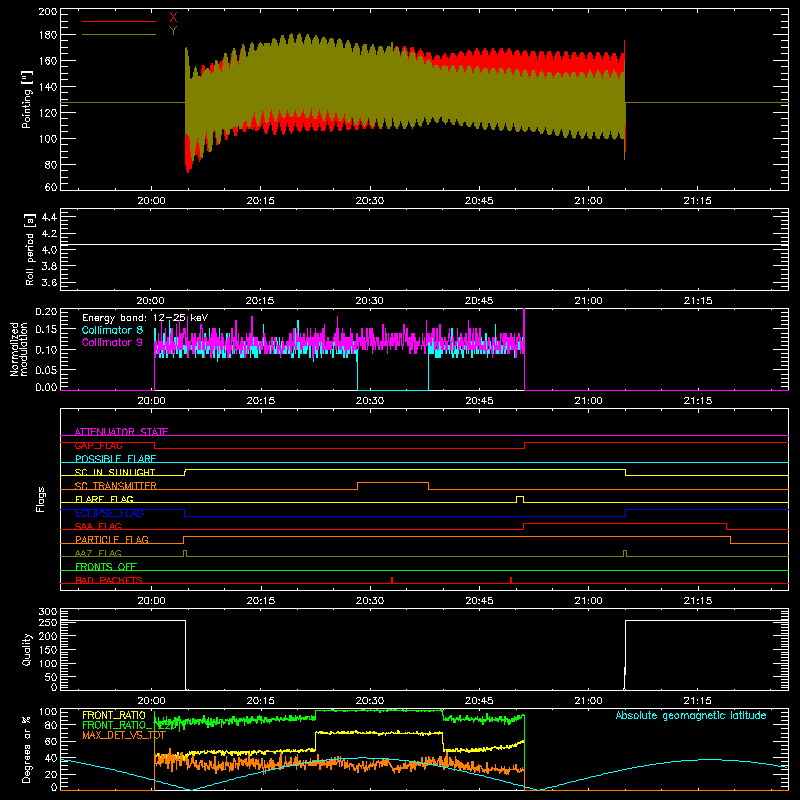The height and width of the screenshot is (800, 800).
Task: Click the BAD_PACKETS tick near 20:33
Action: click(x=392, y=580)
